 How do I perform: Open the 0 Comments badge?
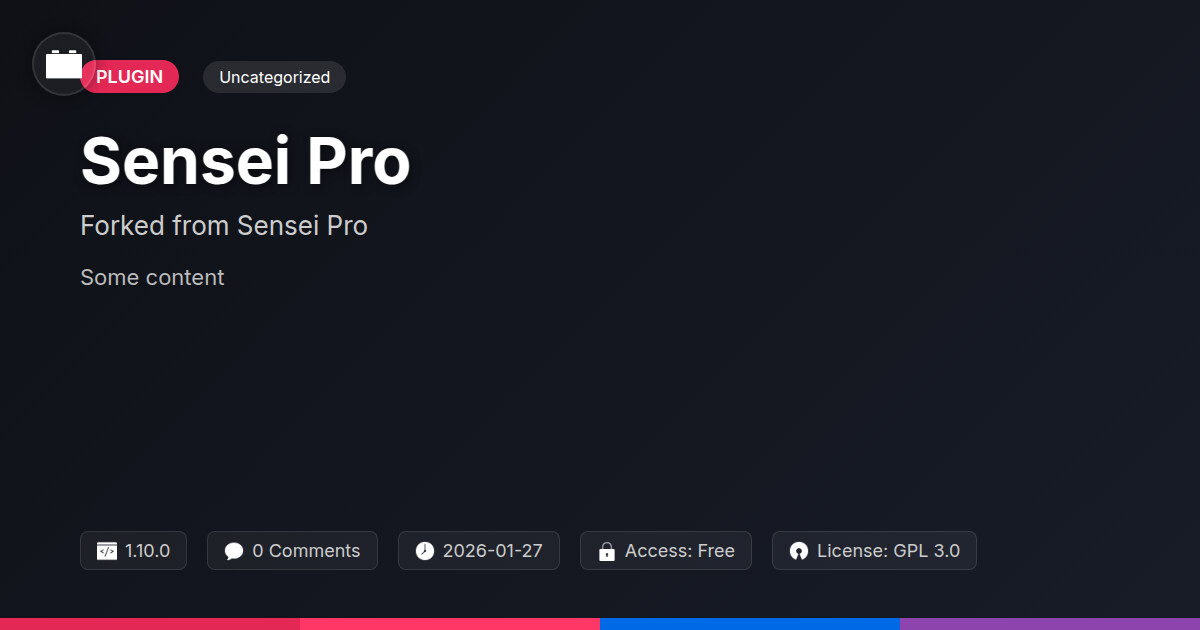292,551
